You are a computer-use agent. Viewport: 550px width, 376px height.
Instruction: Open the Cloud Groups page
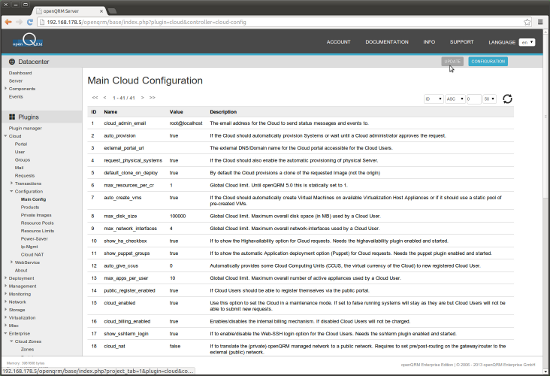(22, 160)
